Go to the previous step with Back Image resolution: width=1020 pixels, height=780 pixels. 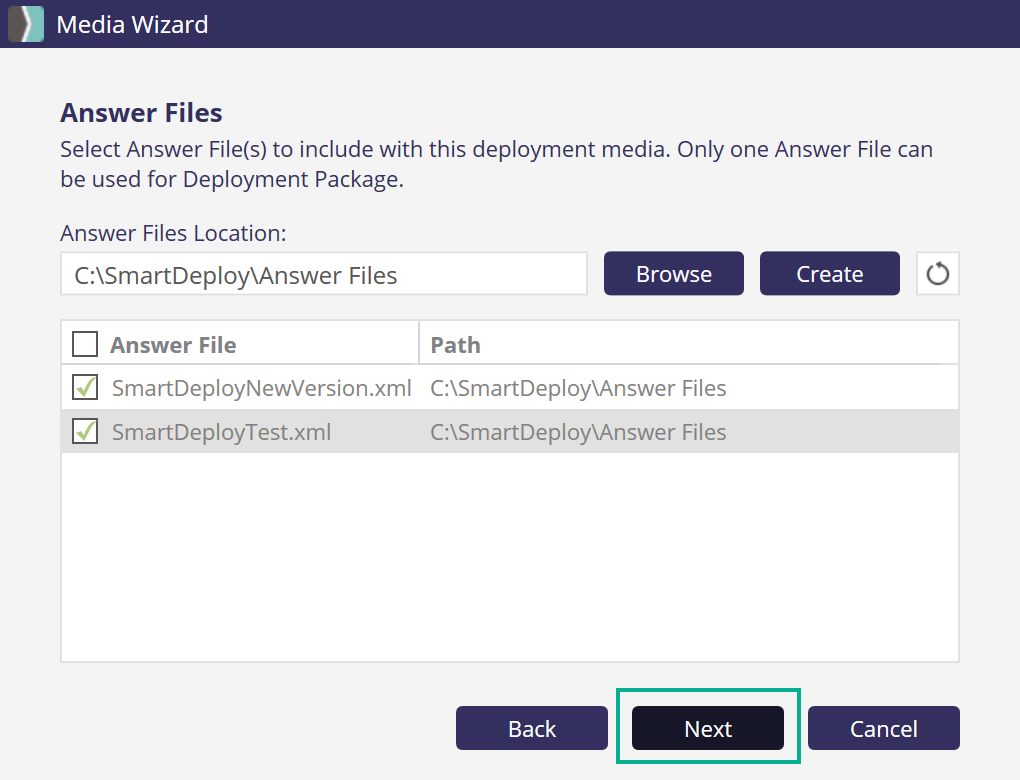(x=531, y=728)
